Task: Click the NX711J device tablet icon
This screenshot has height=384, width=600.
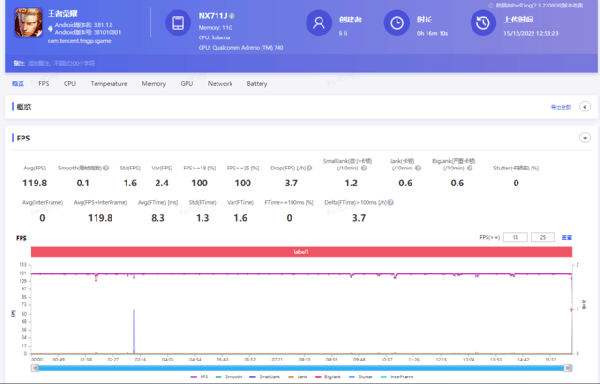Action: (x=178, y=23)
